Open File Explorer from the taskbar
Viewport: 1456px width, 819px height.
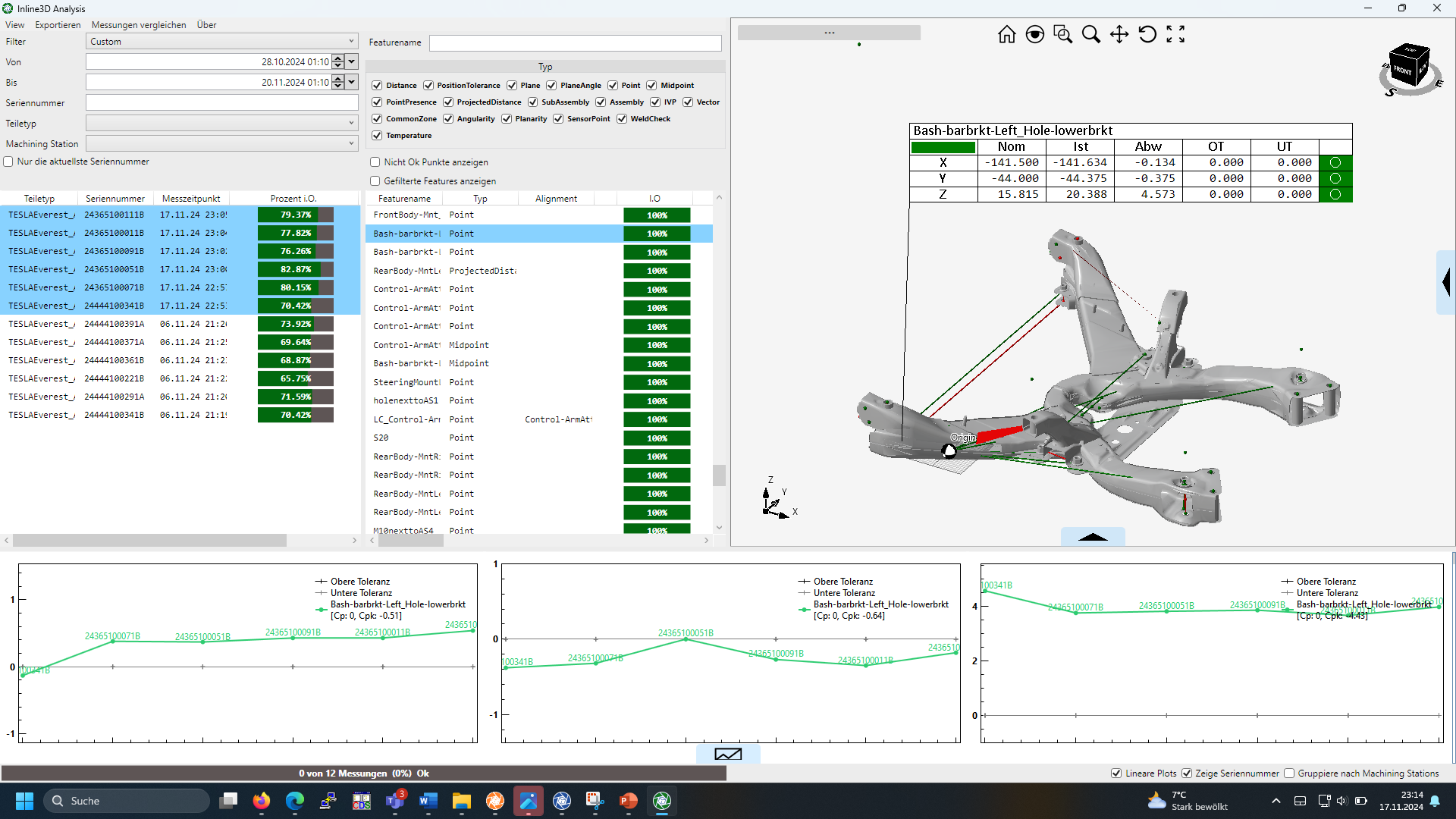(x=461, y=801)
